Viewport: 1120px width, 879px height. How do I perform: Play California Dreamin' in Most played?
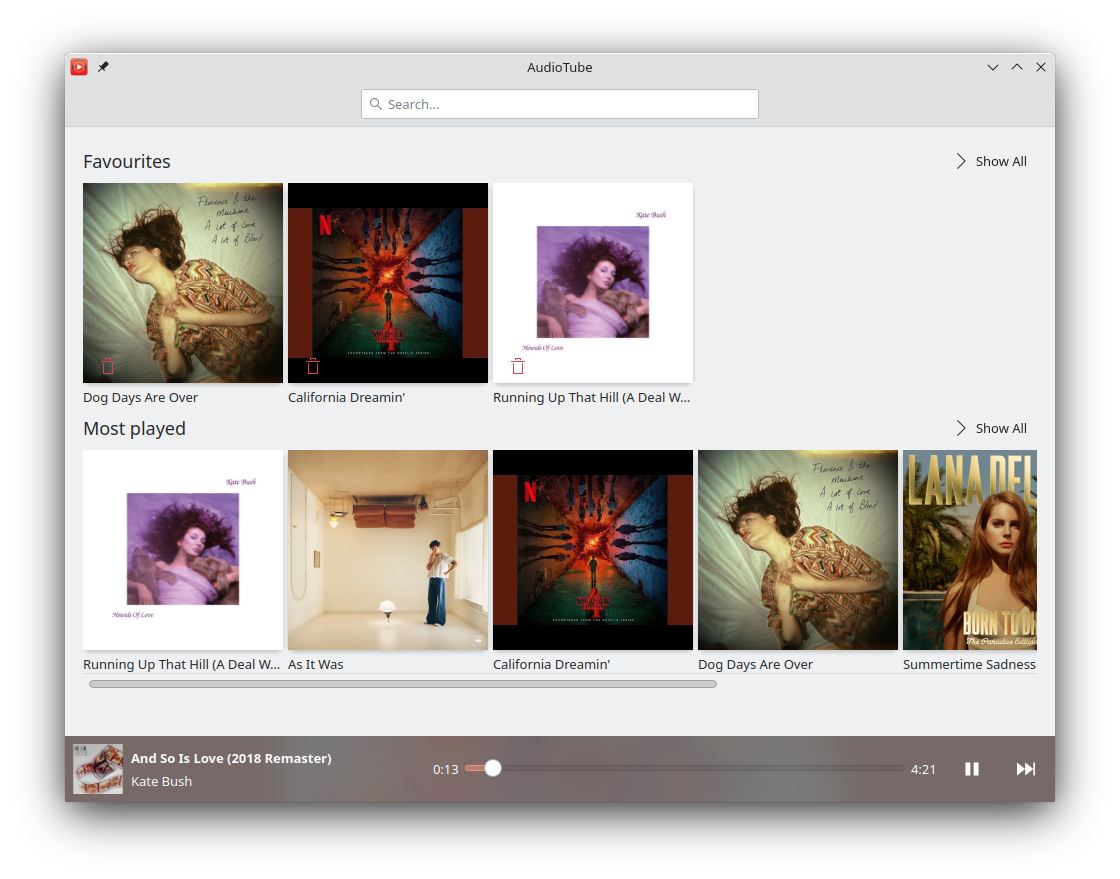[x=593, y=550]
